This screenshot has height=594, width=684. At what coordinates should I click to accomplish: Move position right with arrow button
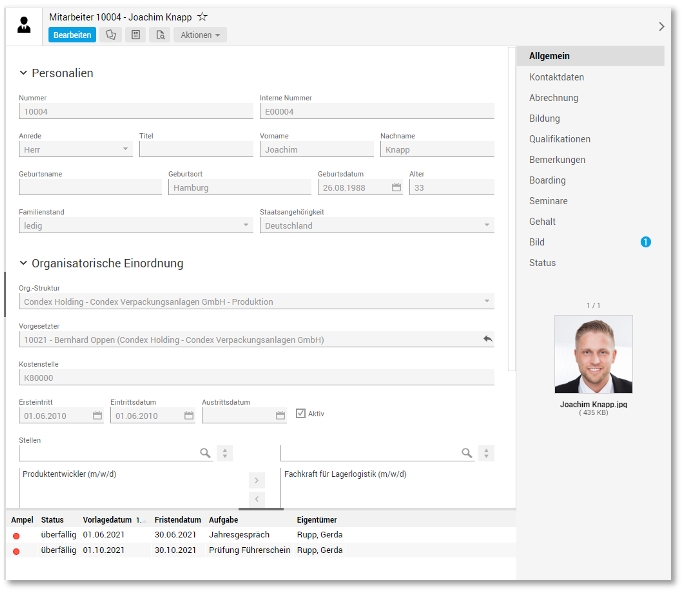pyautogui.click(x=256, y=480)
